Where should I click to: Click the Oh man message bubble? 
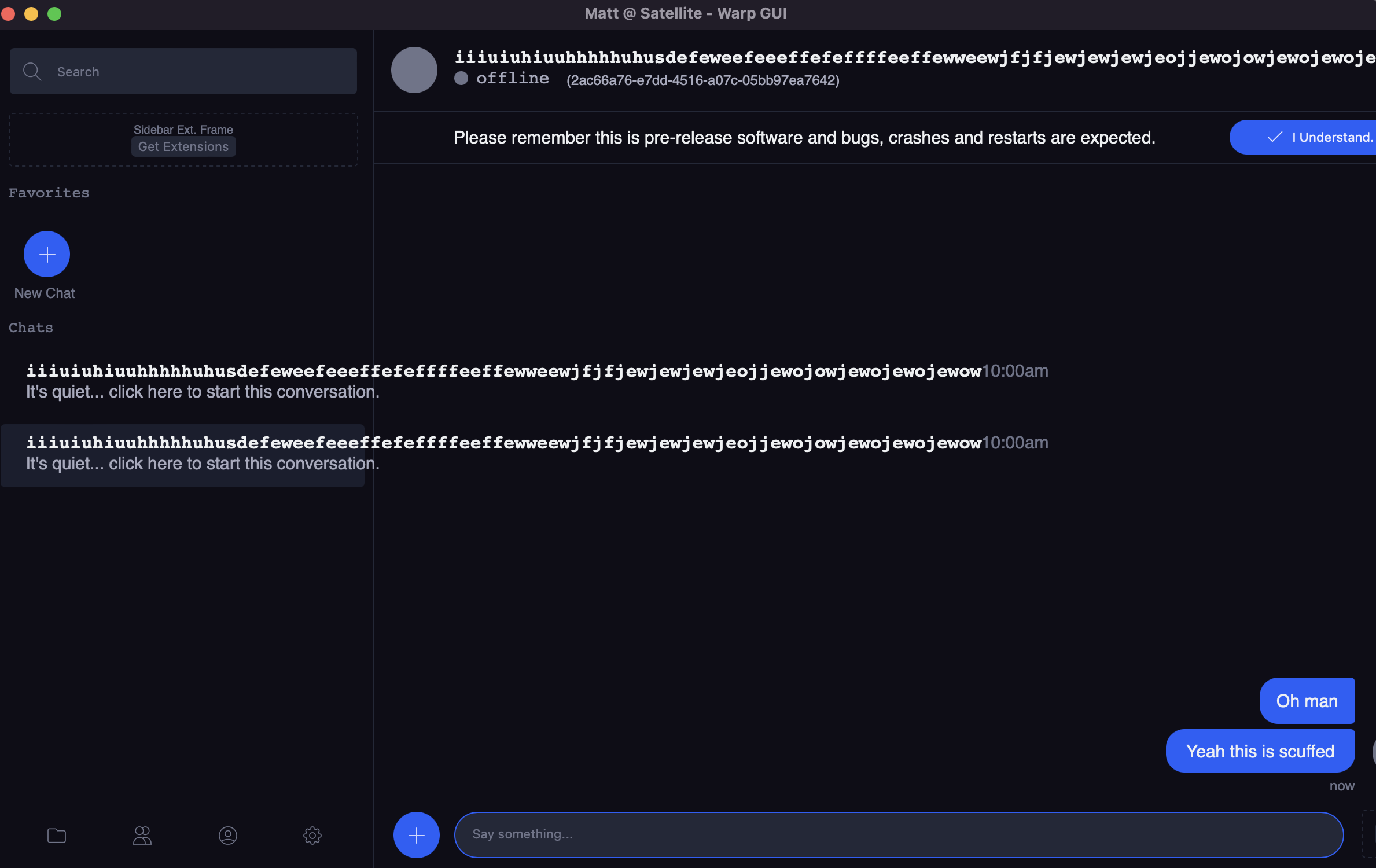pos(1307,701)
